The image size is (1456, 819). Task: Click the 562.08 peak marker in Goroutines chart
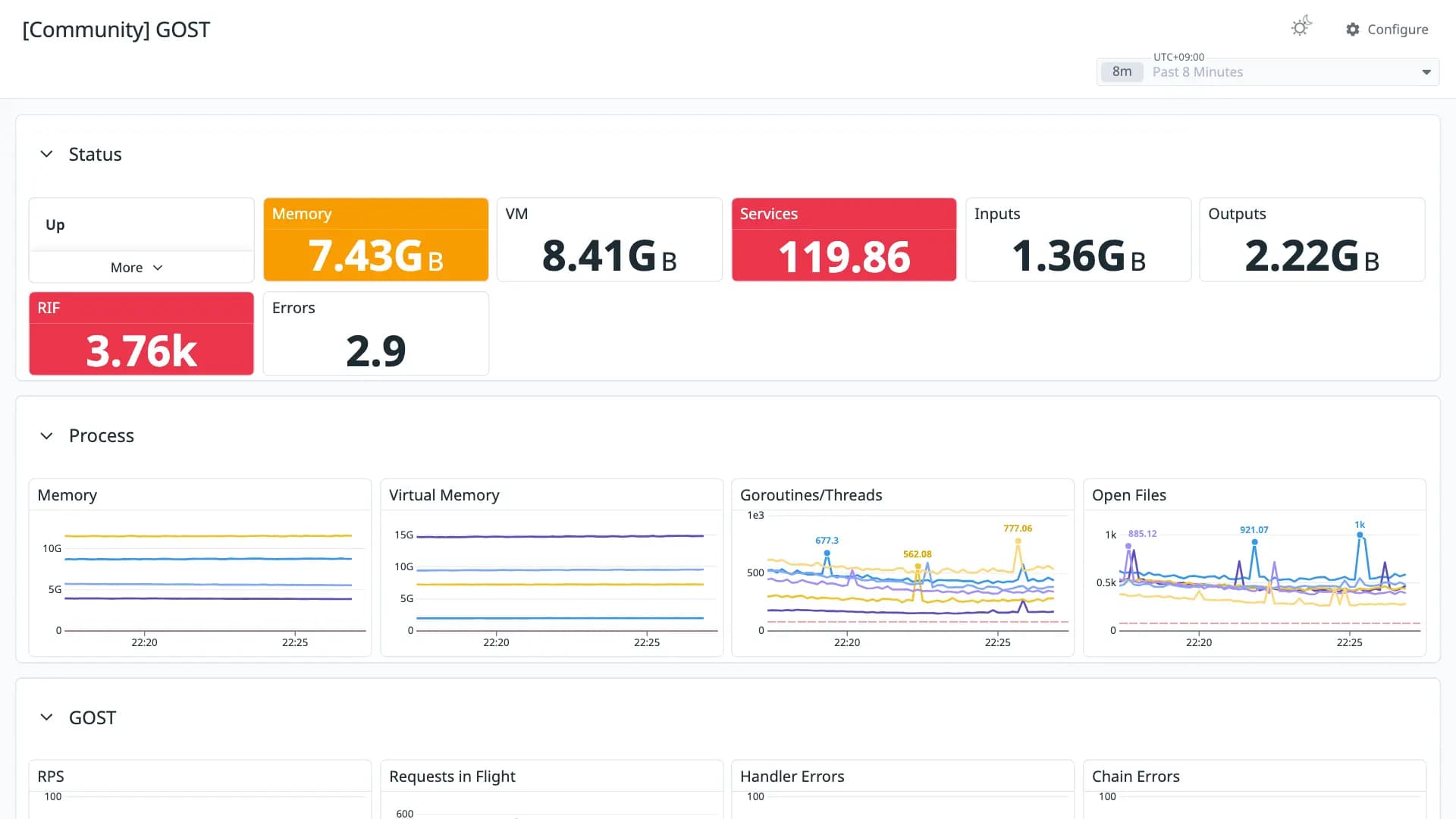[918, 566]
